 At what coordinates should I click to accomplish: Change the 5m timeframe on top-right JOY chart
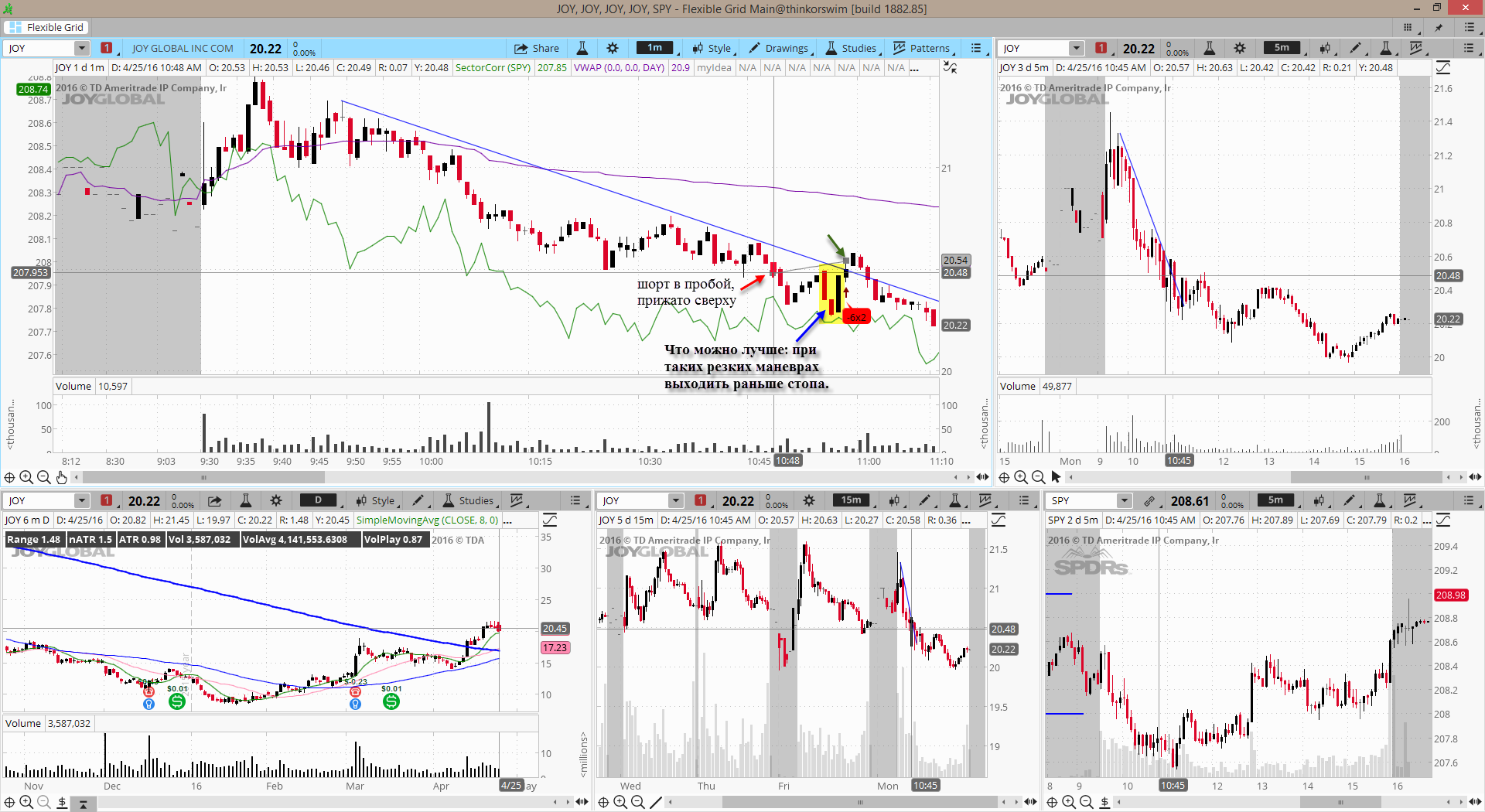click(1282, 48)
